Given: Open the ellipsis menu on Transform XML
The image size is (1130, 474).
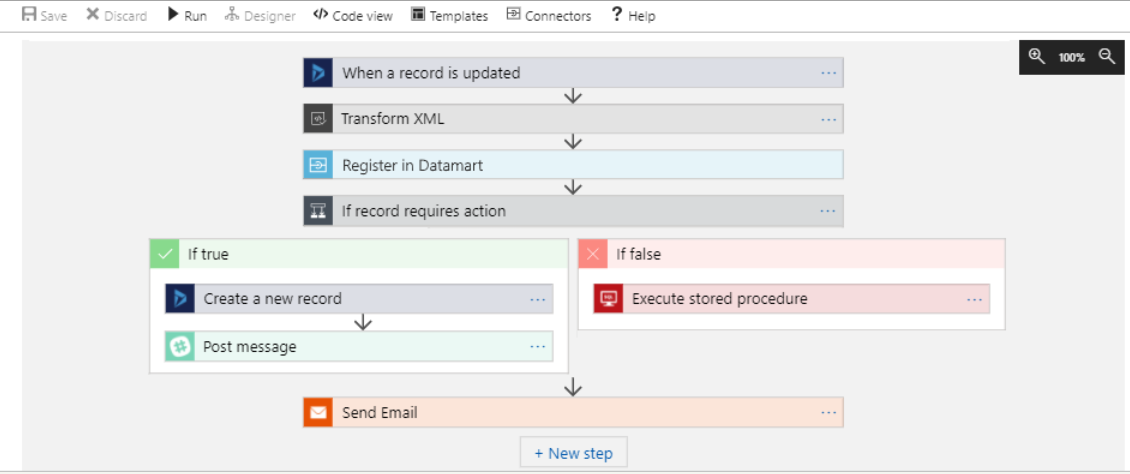Looking at the screenshot, I should tap(828, 119).
